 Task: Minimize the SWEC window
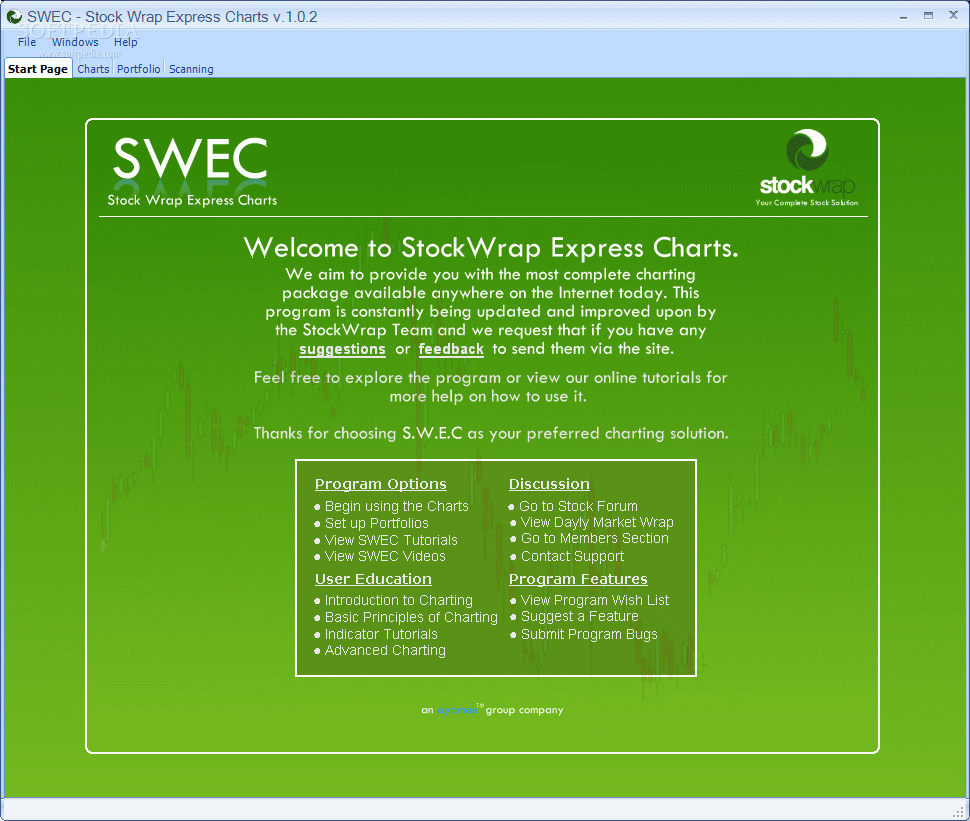tap(903, 16)
